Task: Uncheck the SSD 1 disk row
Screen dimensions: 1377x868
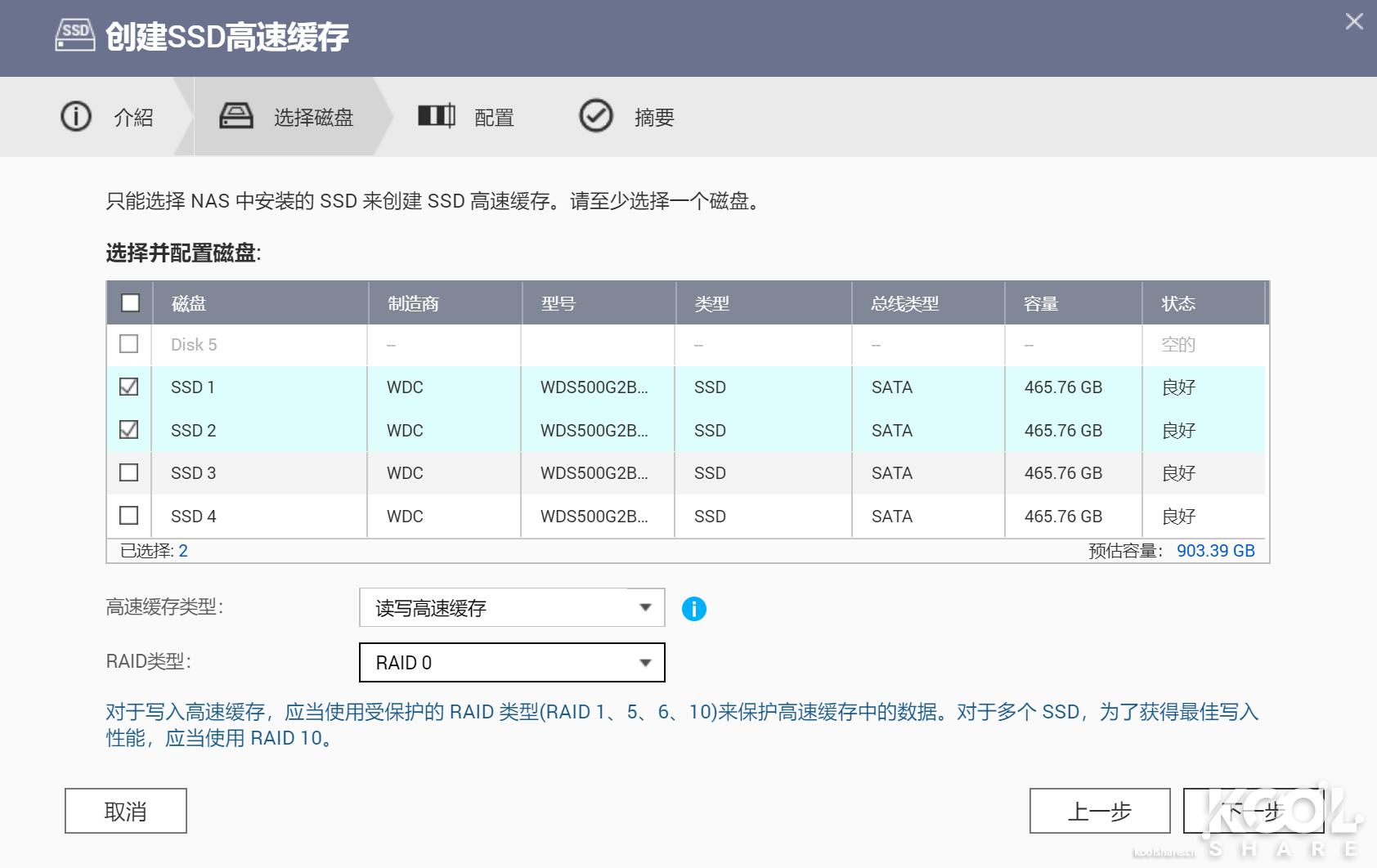Action: tap(128, 387)
